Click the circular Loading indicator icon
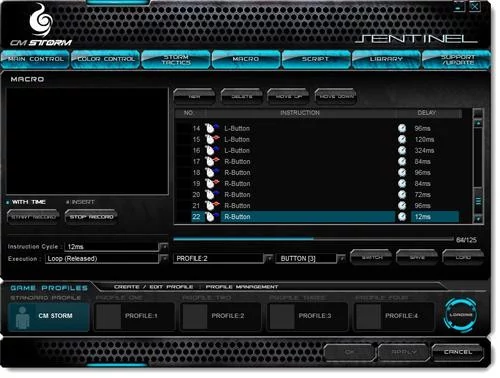 coord(461,315)
